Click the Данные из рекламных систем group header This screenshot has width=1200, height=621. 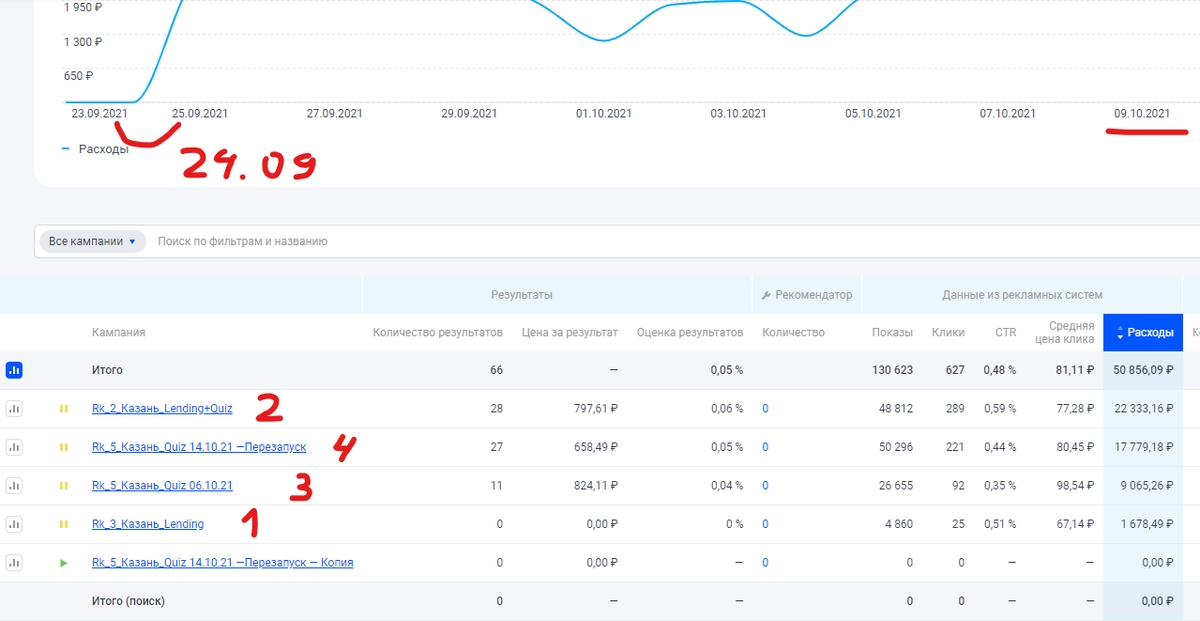point(1022,295)
